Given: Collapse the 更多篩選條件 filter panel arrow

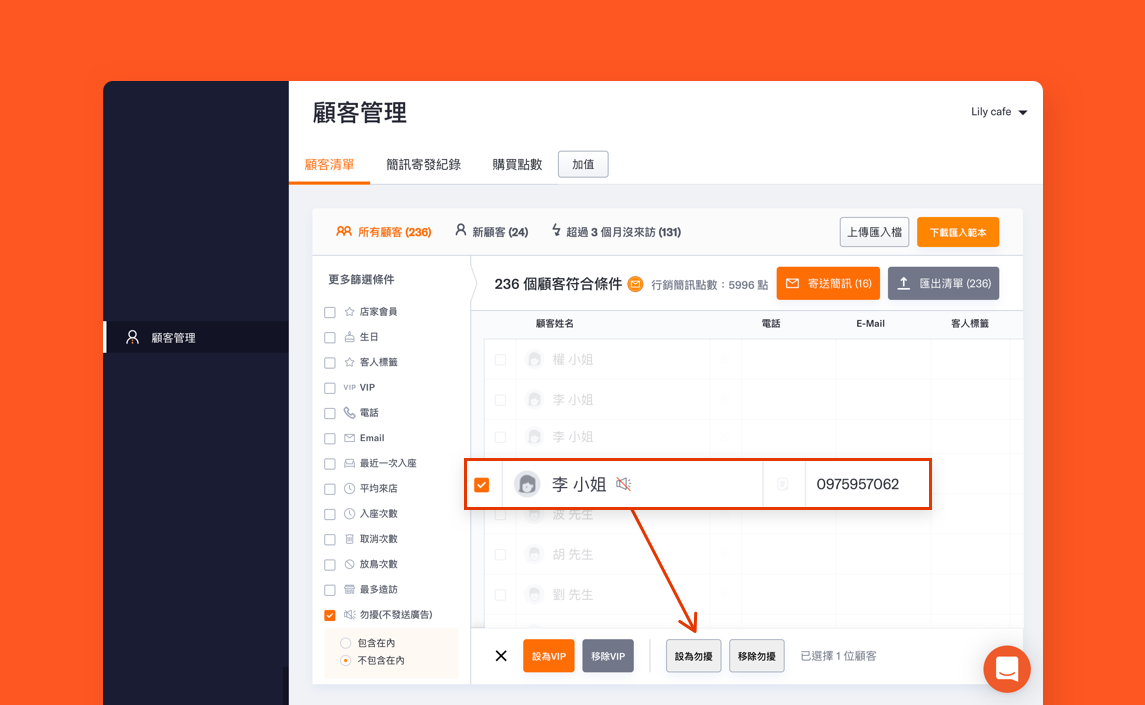Looking at the screenshot, I should [x=472, y=283].
